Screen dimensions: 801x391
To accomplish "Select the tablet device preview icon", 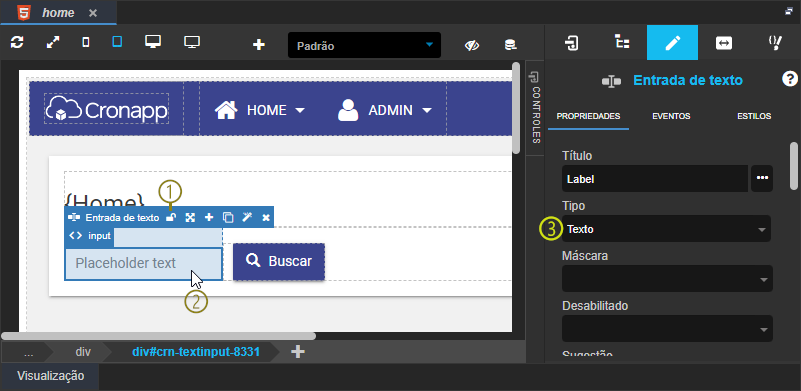I will tap(117, 42).
